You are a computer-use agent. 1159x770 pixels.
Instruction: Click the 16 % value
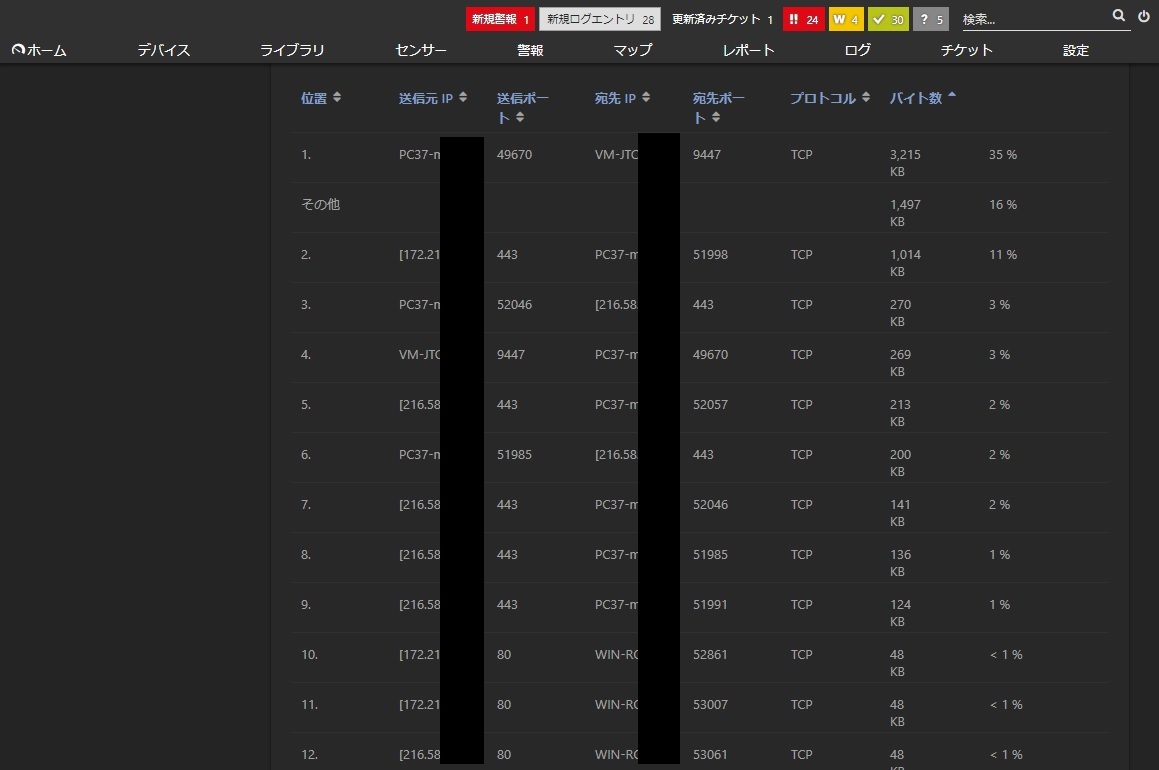click(x=1003, y=205)
